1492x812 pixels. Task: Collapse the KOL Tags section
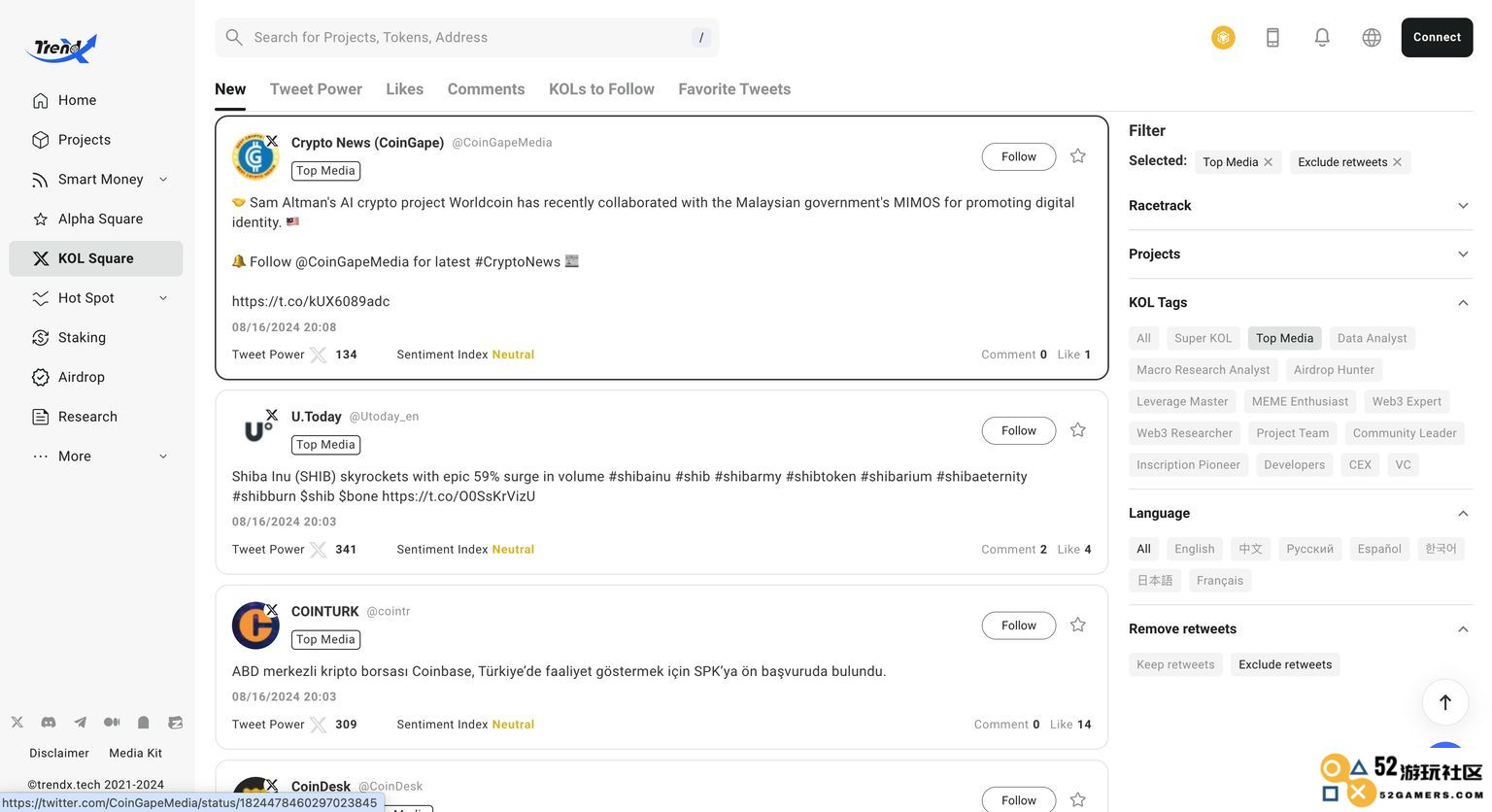click(x=1463, y=303)
